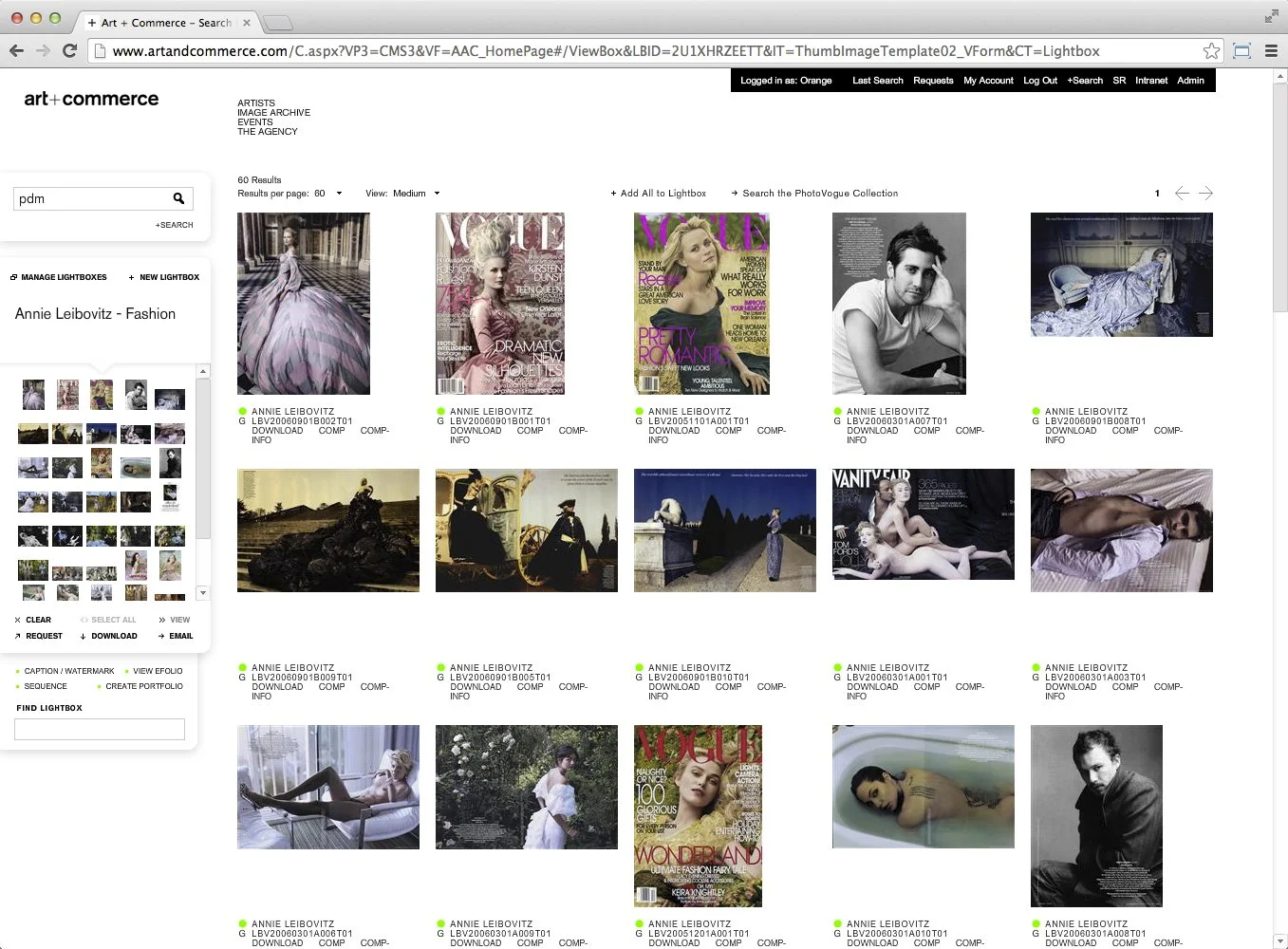1288x949 pixels.
Task: Toggle green status dot for LBV20060301A003T01
Action: click(x=1036, y=667)
